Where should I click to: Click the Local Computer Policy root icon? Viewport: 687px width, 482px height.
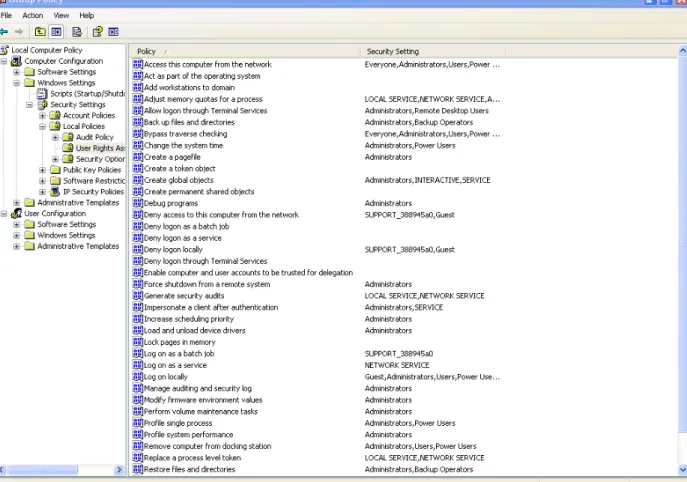5,50
